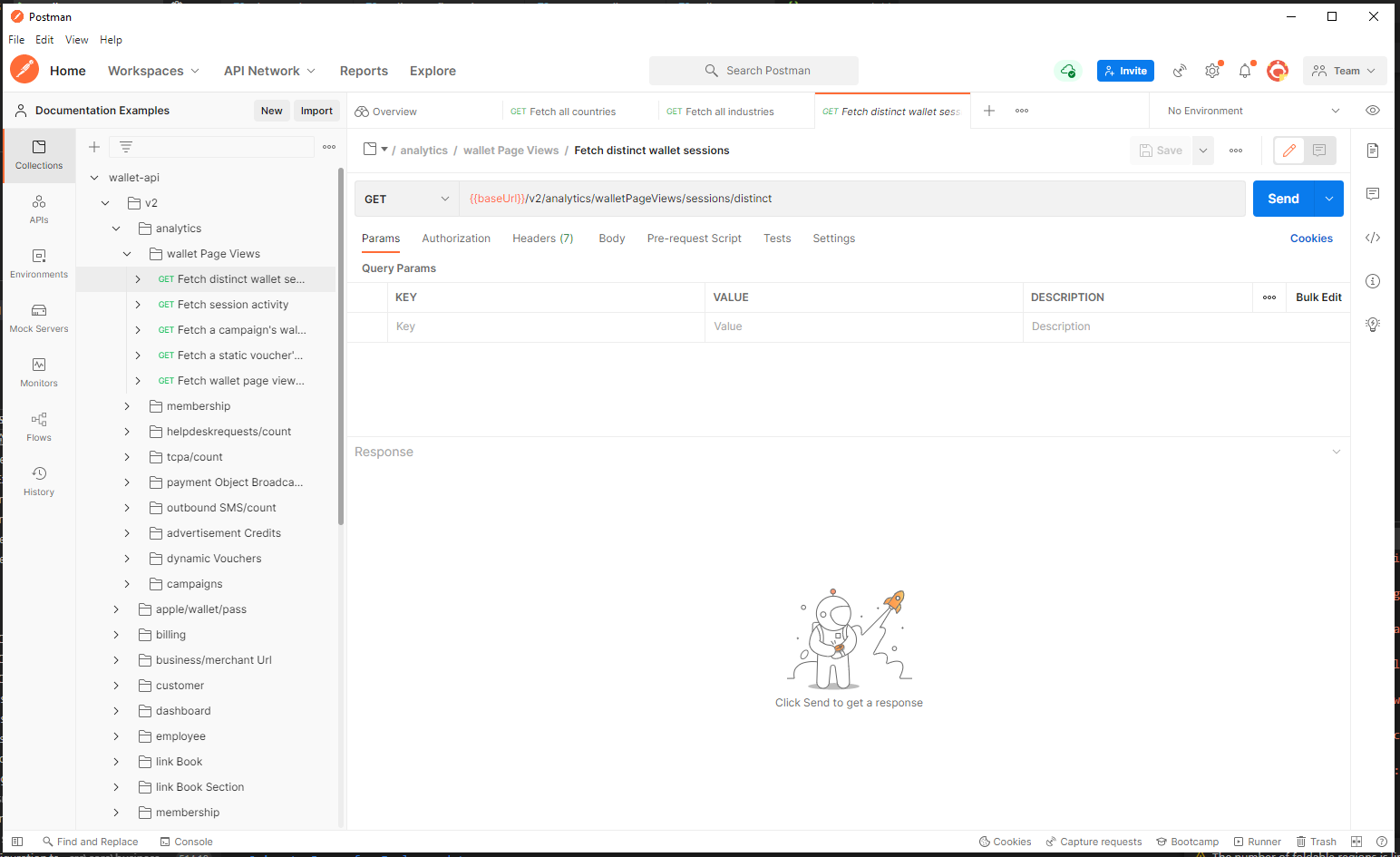Open the Console in status bar
The height and width of the screenshot is (857, 1400).
[x=186, y=842]
